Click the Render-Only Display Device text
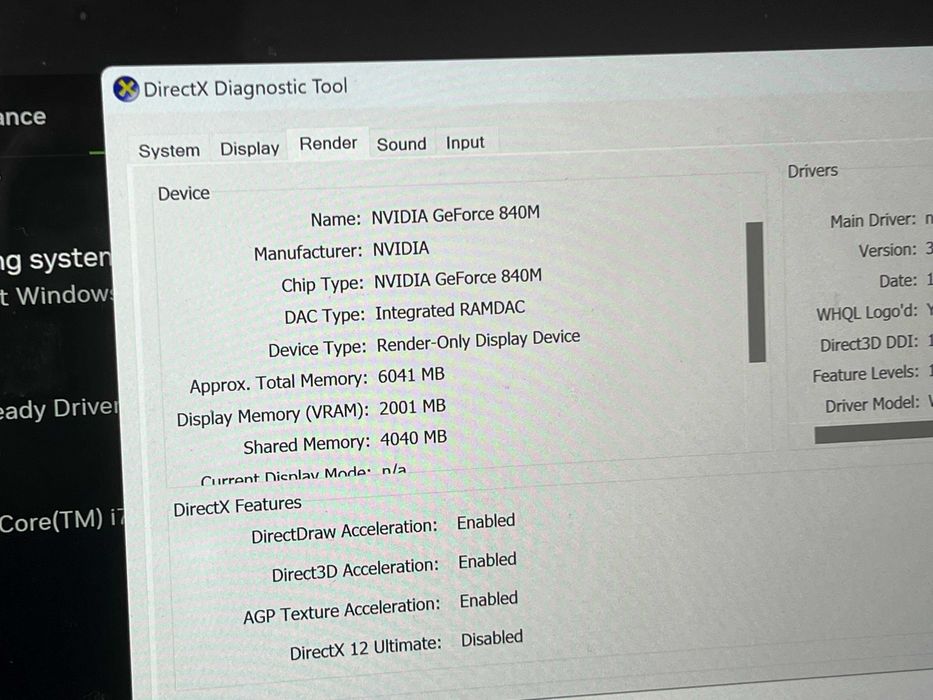 point(478,341)
